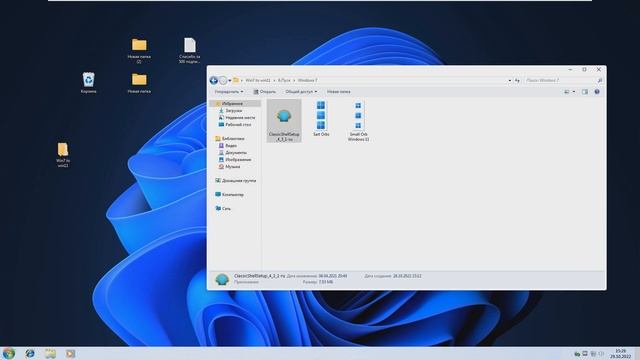640x360 pixels.
Task: Click the taskbar clock and date
Action: pos(620,353)
